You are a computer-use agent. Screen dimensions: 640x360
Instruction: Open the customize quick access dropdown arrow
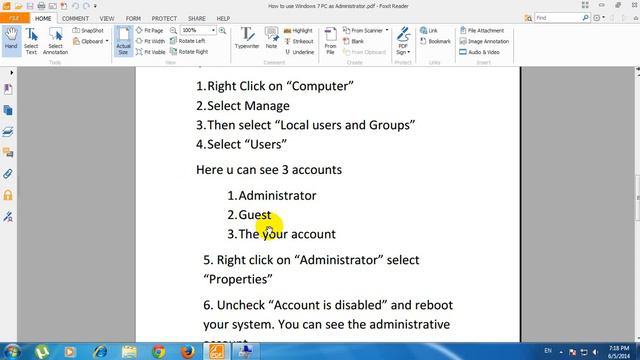[x=96, y=6]
